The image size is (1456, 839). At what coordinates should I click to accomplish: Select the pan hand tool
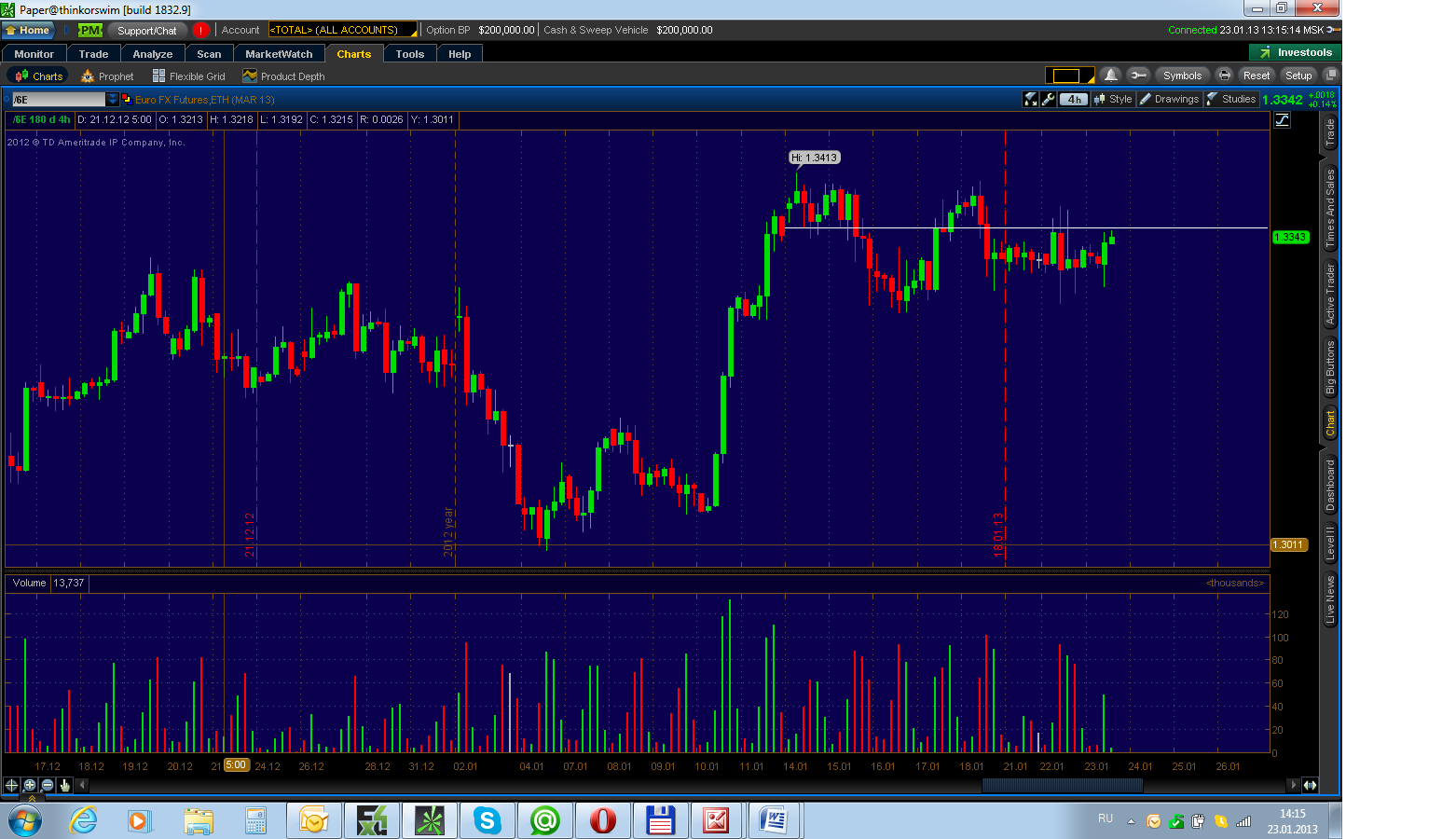(65, 785)
